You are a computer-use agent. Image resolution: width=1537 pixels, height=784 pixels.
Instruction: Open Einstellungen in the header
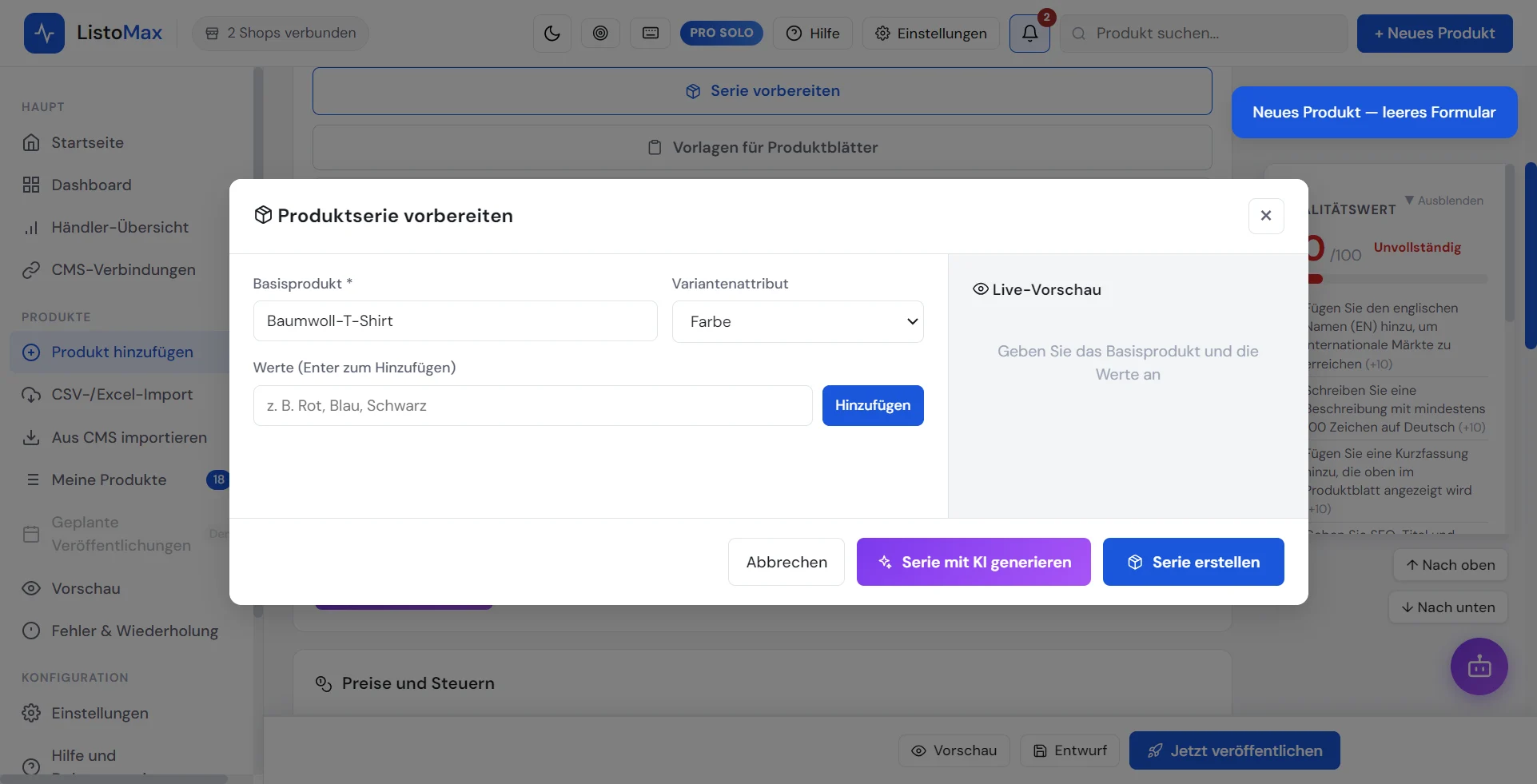click(x=931, y=34)
